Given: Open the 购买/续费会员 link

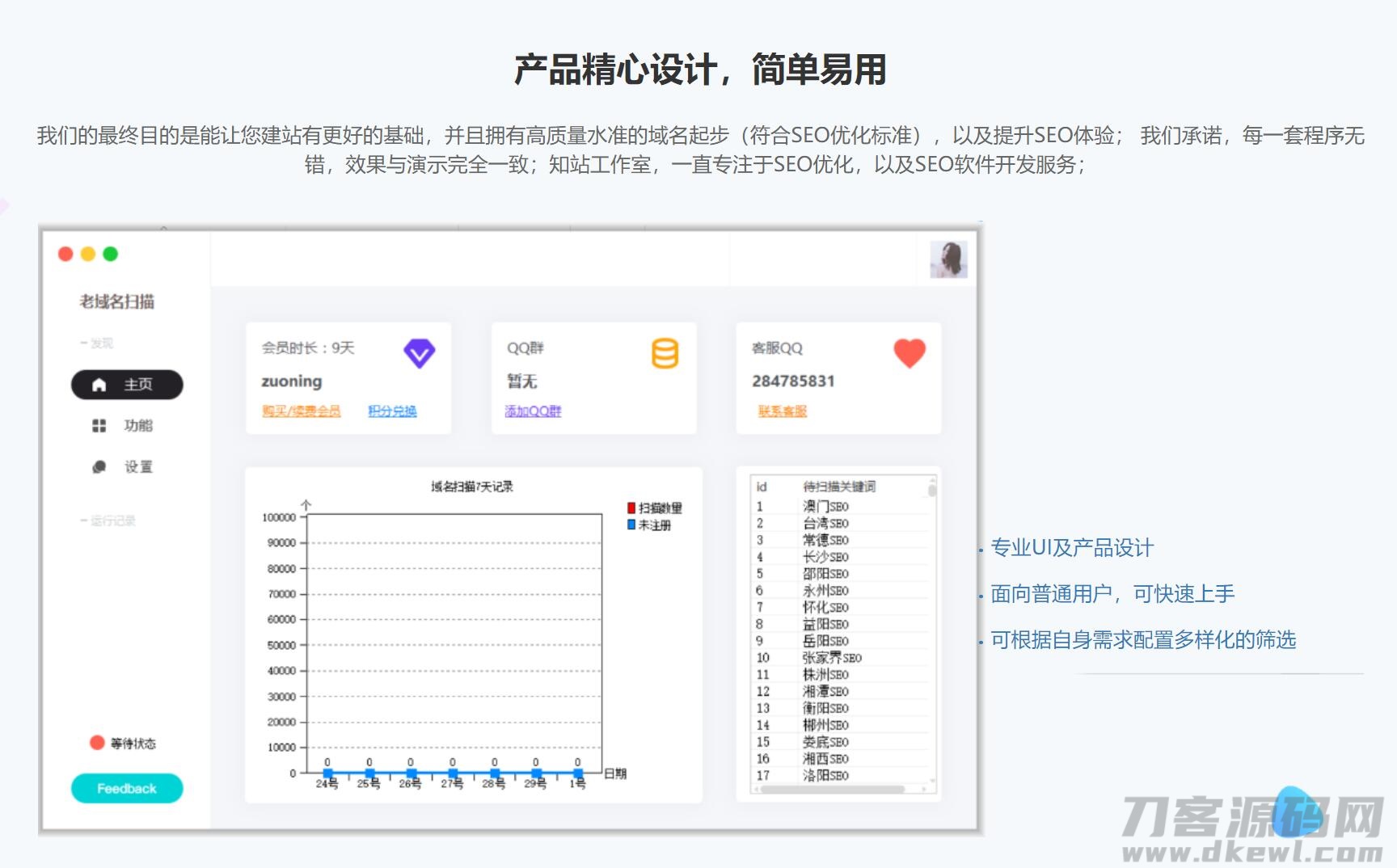Looking at the screenshot, I should pos(301,411).
